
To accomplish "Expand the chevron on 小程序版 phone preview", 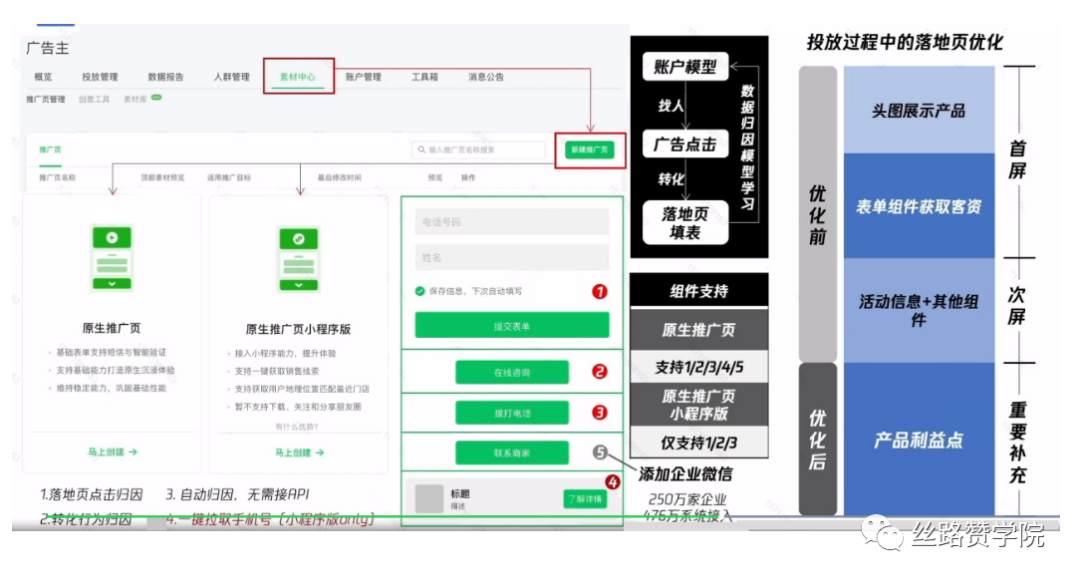I will click(x=298, y=285).
